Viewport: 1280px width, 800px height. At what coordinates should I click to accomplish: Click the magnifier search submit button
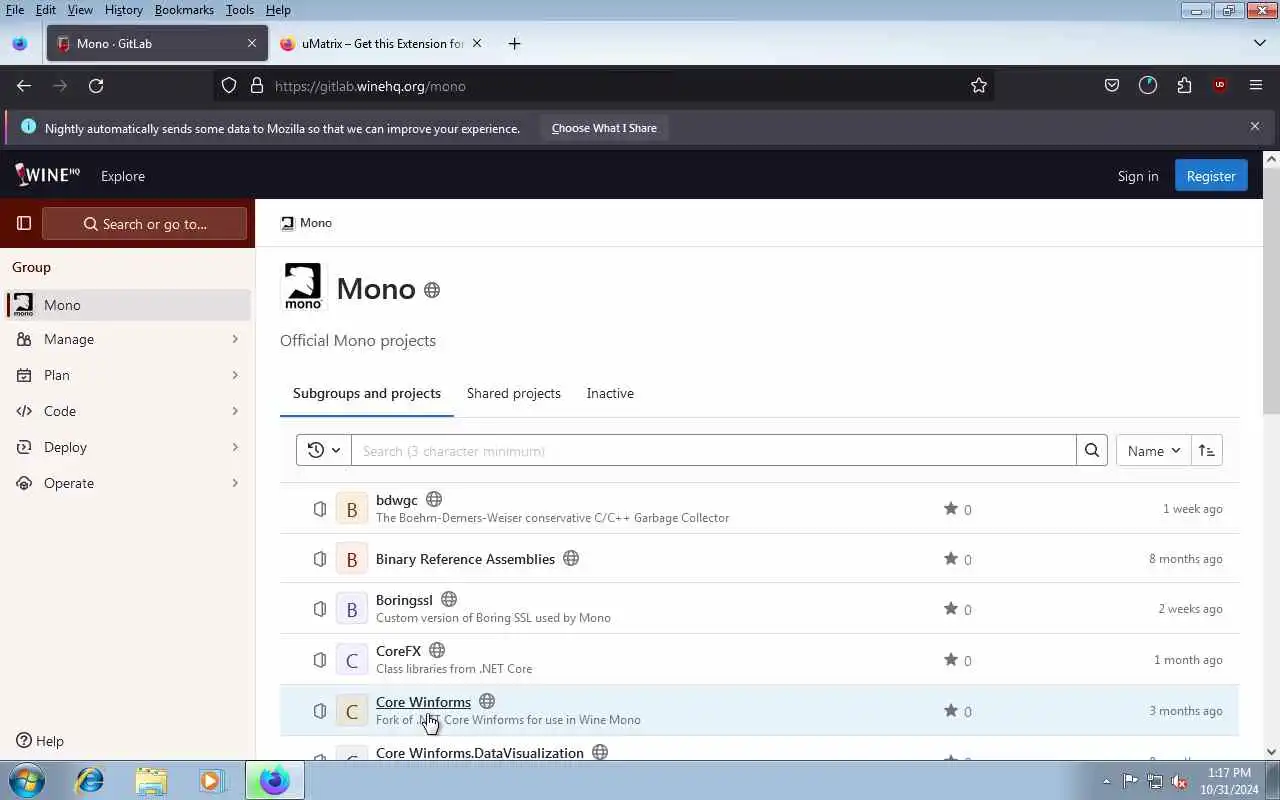click(1092, 451)
